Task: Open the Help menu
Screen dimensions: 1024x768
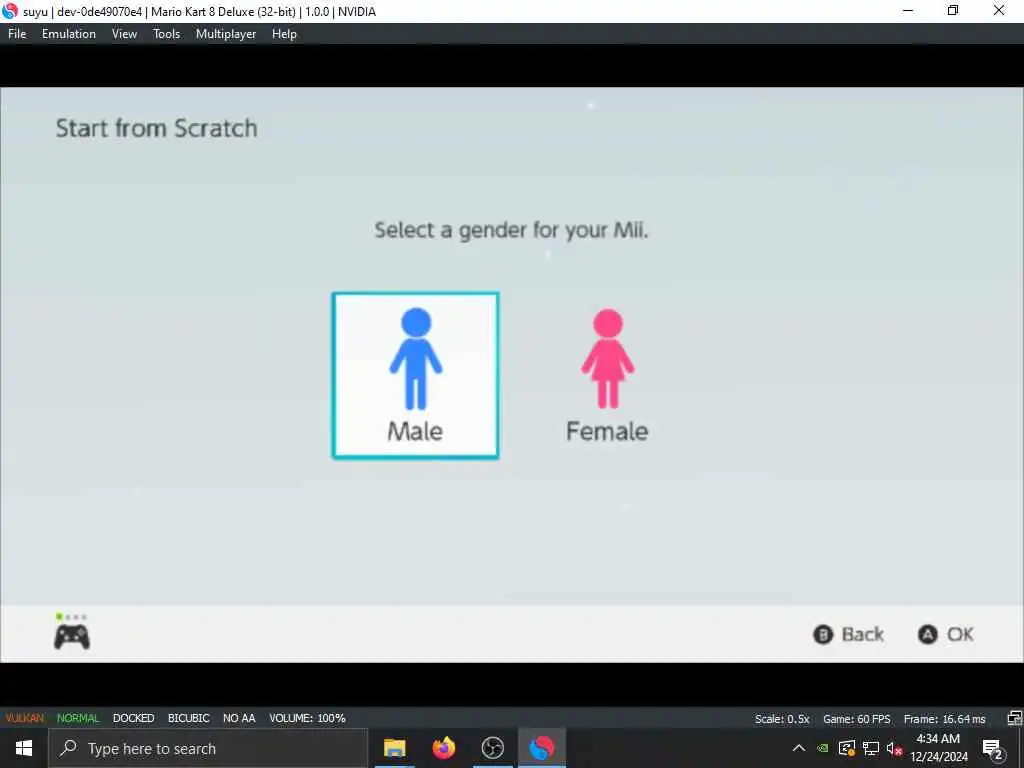Action: coord(284,34)
